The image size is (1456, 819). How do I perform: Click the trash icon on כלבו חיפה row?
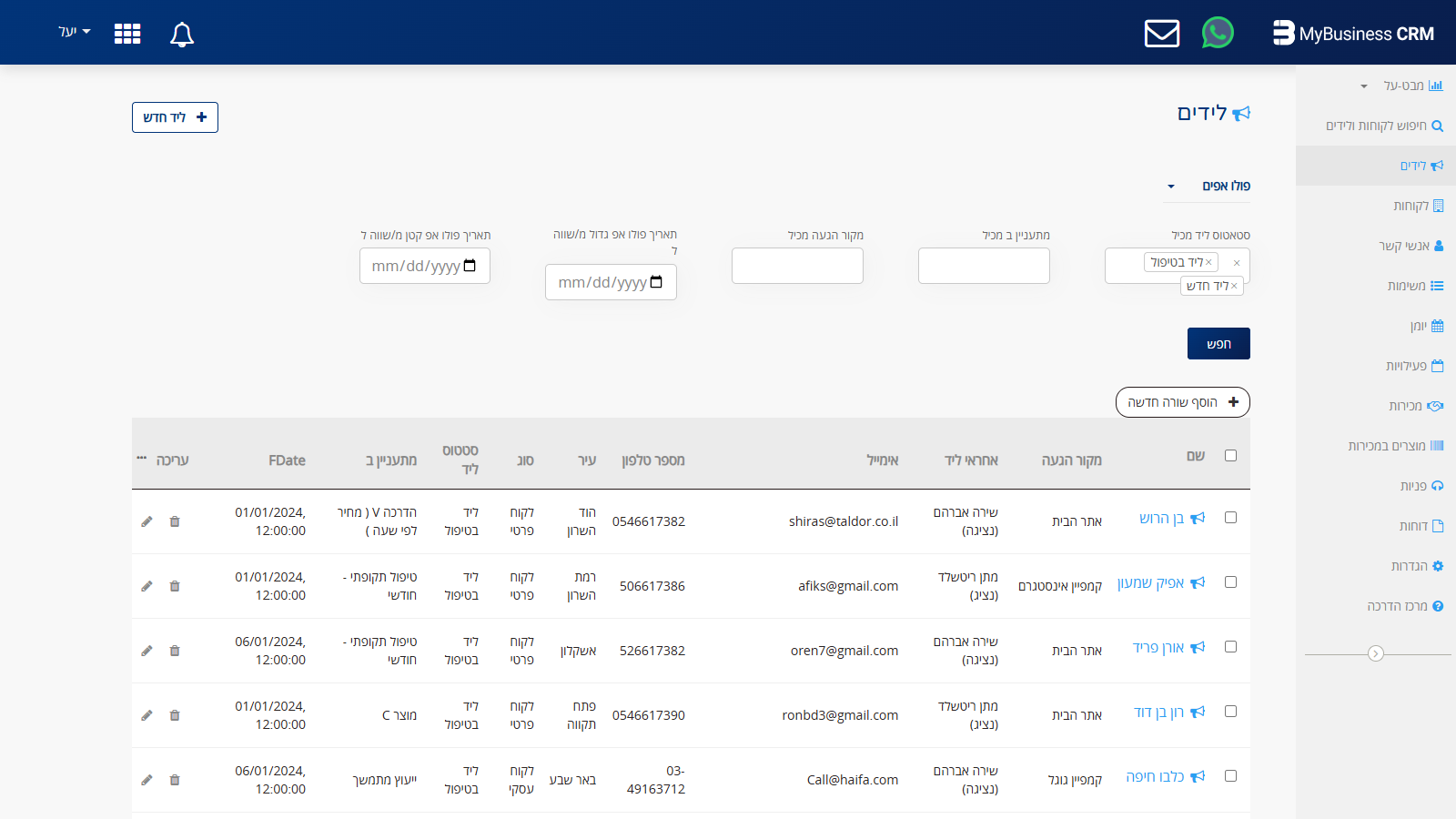click(175, 780)
